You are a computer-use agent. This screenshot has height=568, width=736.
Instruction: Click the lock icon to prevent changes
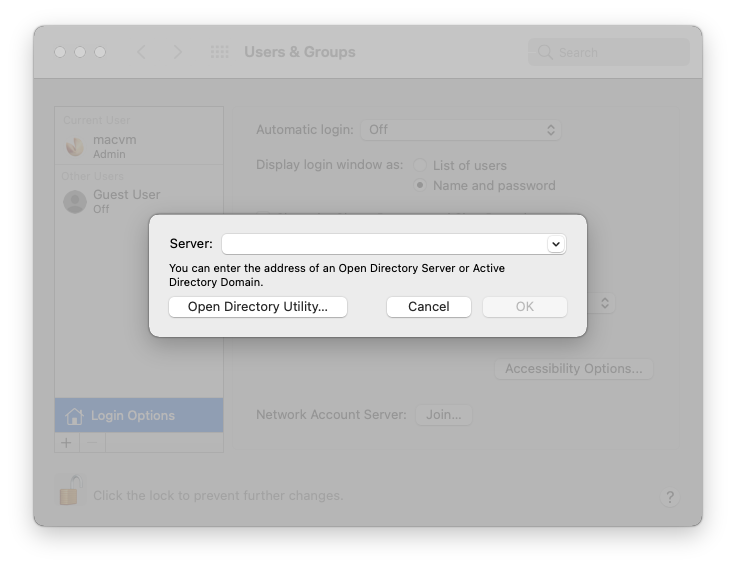68,492
